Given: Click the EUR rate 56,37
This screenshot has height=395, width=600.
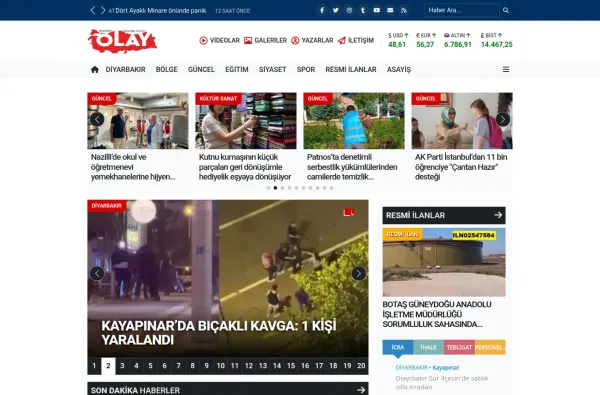Looking at the screenshot, I should pos(425,44).
